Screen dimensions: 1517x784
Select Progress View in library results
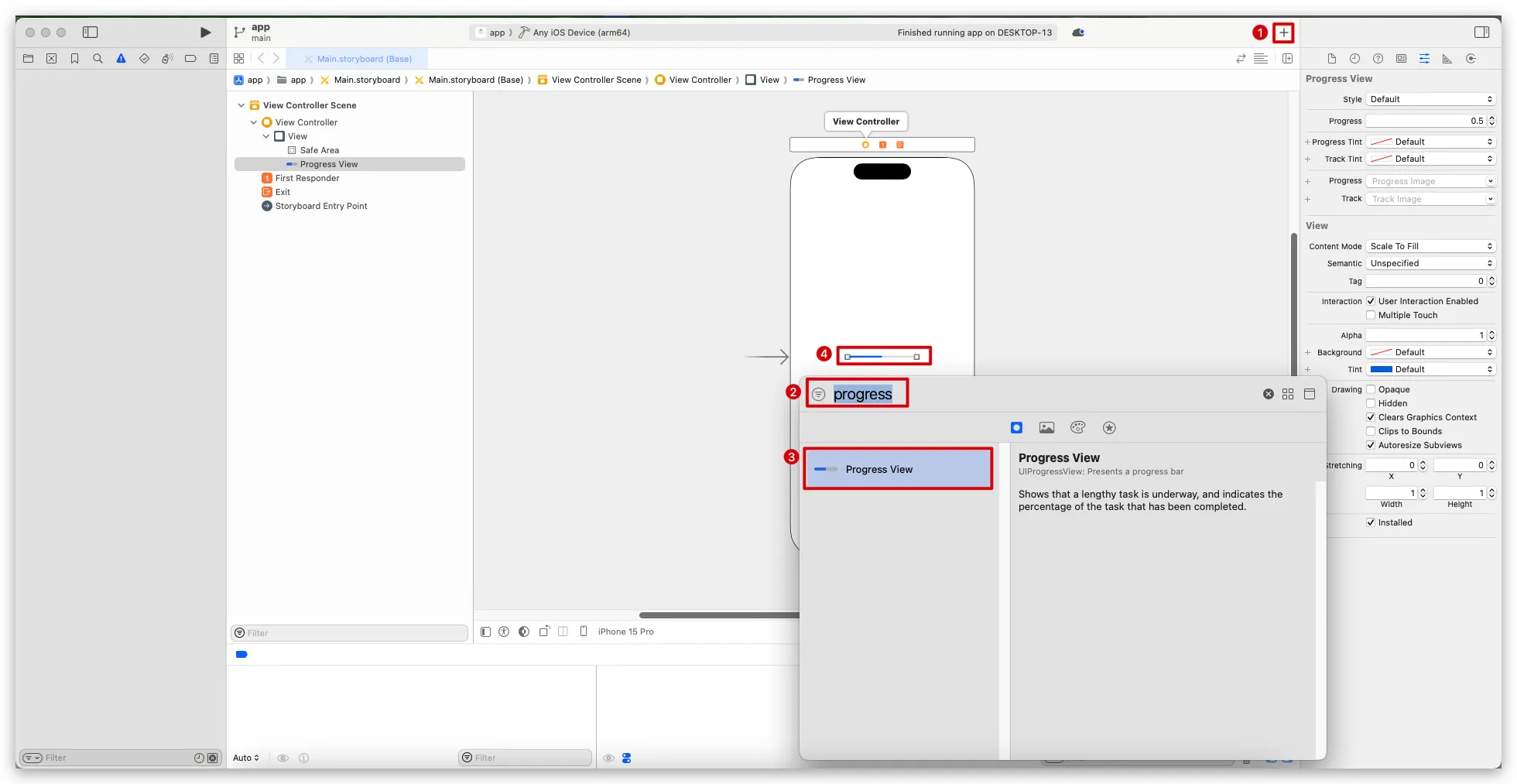point(898,469)
